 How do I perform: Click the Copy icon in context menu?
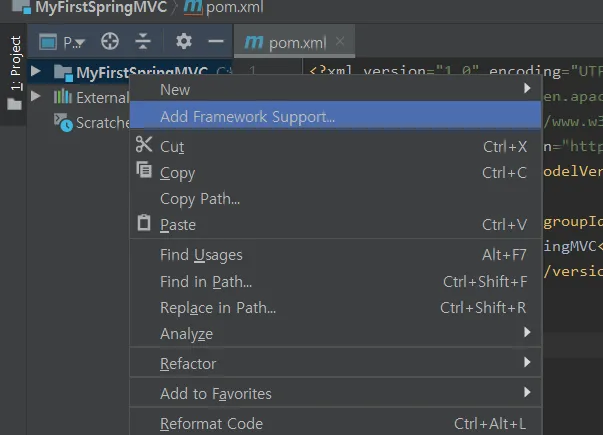[x=144, y=172]
